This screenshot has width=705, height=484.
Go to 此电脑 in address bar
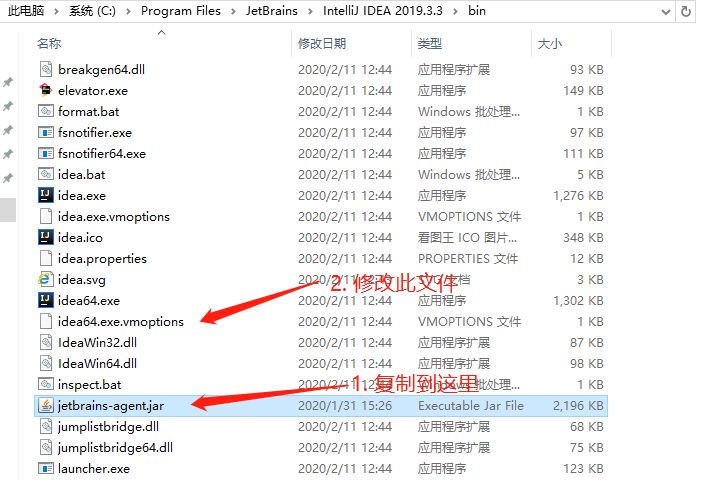pyautogui.click(x=26, y=11)
